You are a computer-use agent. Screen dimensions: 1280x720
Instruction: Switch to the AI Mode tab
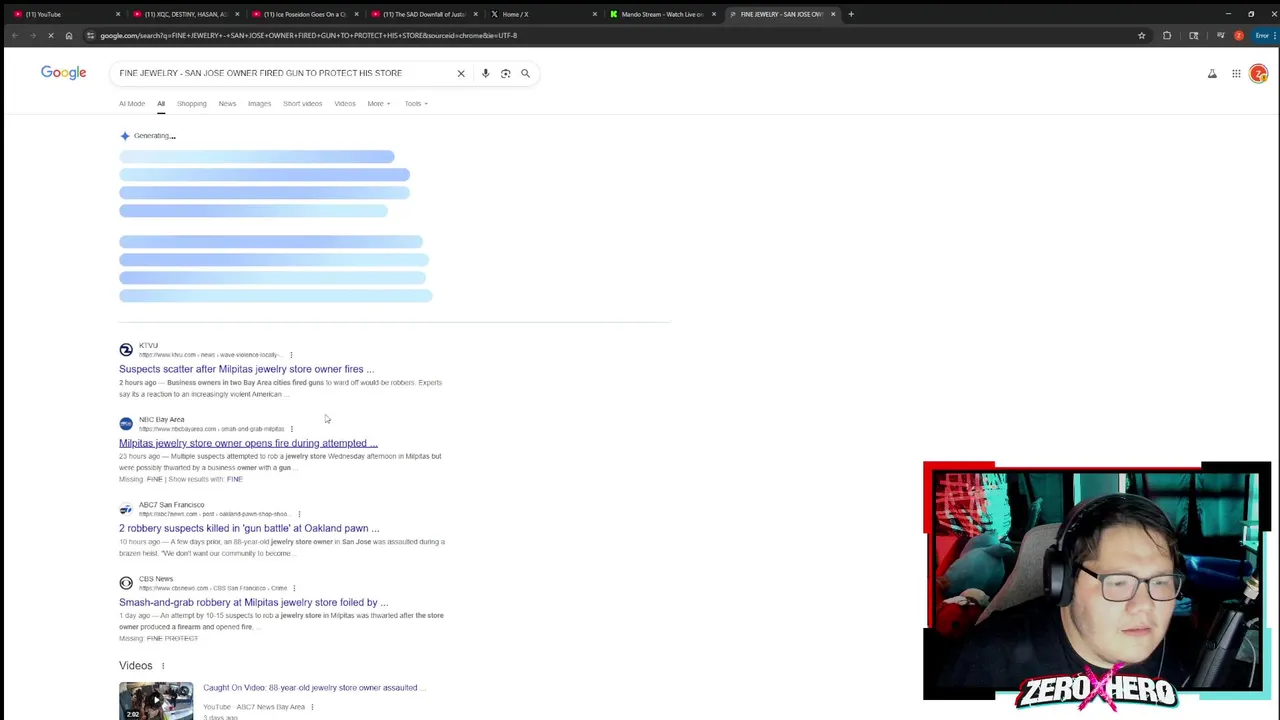click(x=132, y=103)
